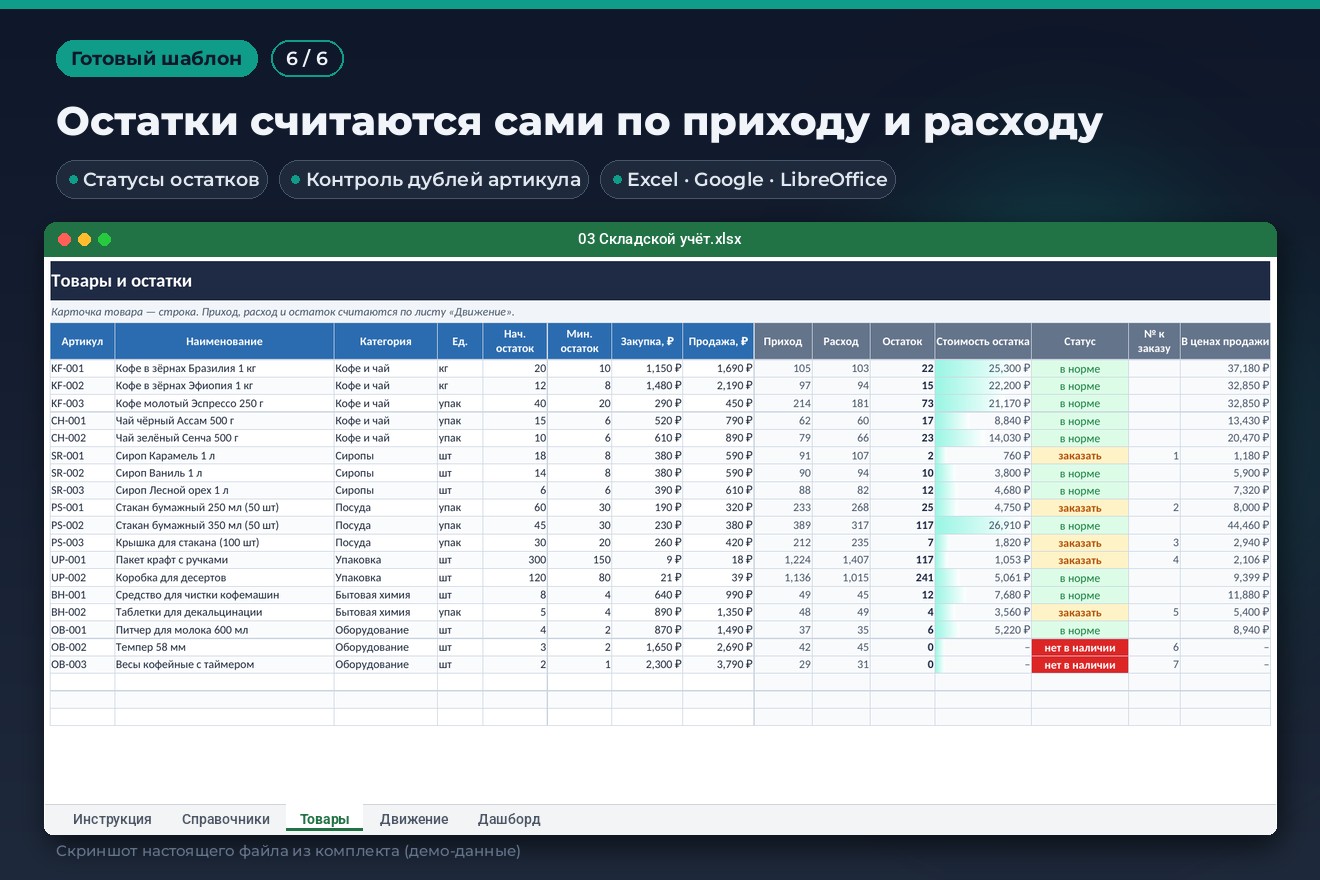Open the Движение sheet tab

[x=414, y=819]
